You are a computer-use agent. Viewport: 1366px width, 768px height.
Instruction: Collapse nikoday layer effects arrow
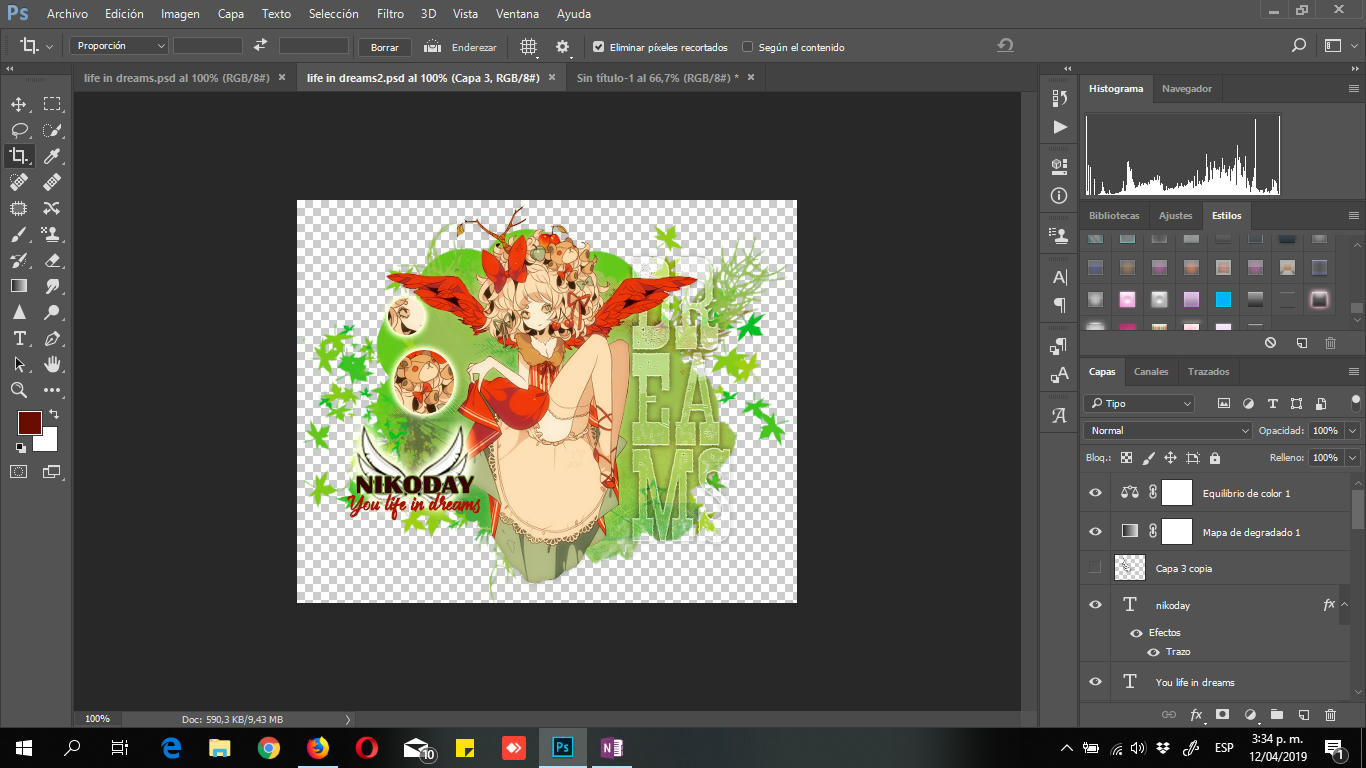tap(1346, 605)
